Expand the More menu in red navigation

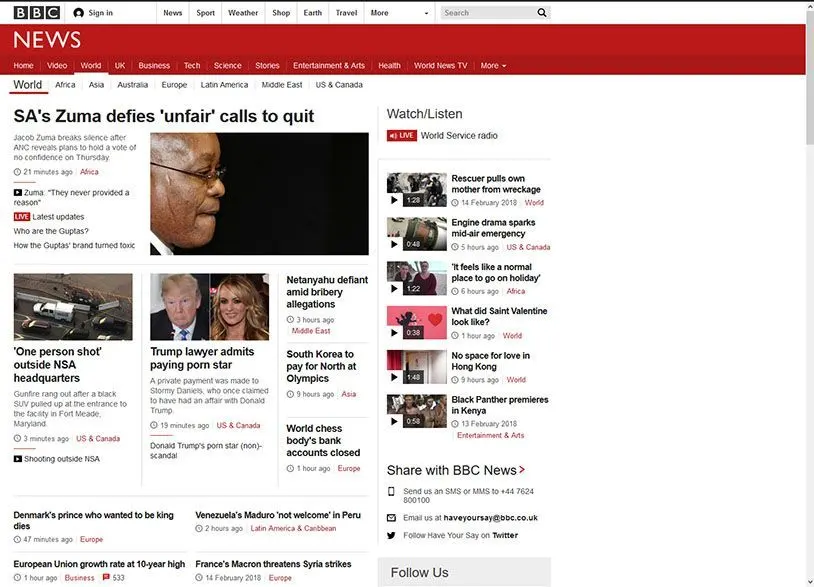point(493,65)
